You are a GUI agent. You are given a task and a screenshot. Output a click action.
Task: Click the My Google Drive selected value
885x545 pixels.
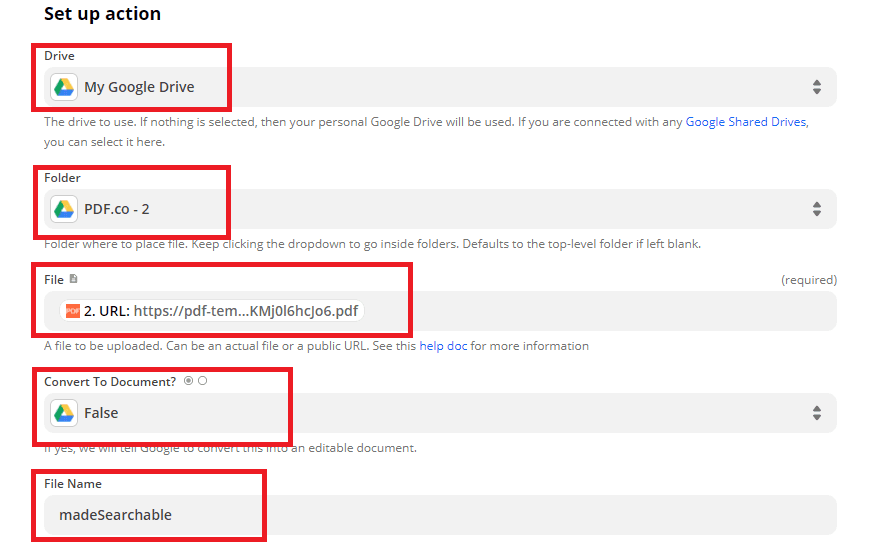(139, 87)
